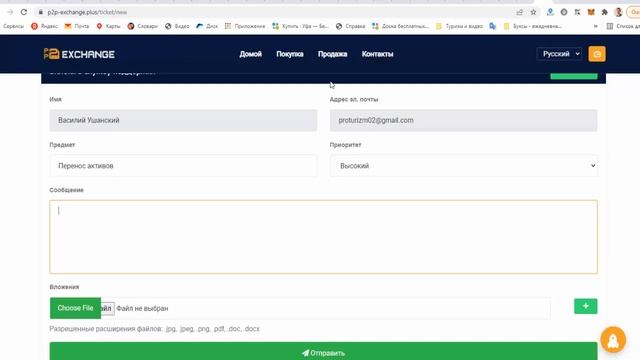This screenshot has width=640, height=360.
Task: Open the Справка bookmark
Action: [350, 26]
